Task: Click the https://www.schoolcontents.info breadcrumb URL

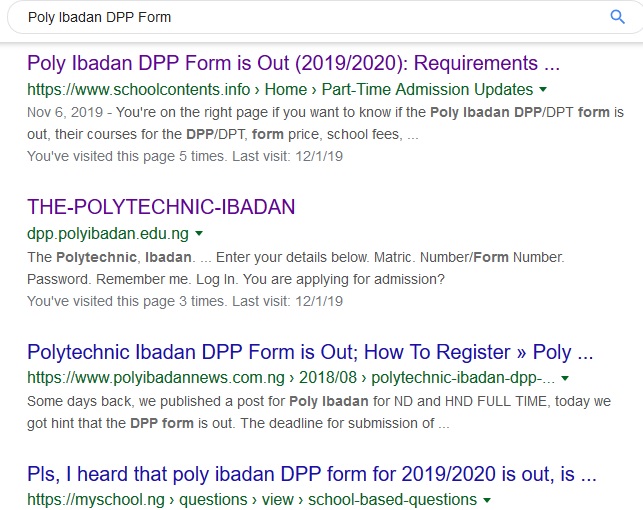Action: point(280,89)
